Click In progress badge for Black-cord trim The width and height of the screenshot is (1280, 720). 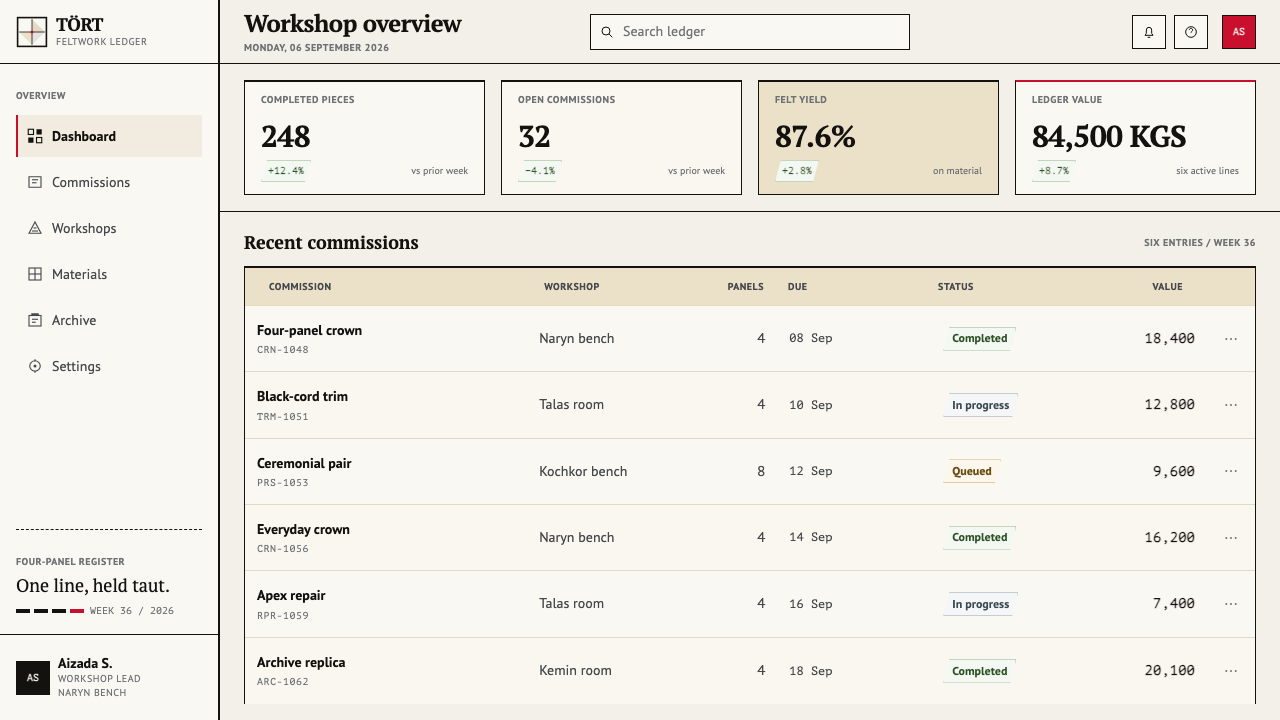[x=980, y=405]
